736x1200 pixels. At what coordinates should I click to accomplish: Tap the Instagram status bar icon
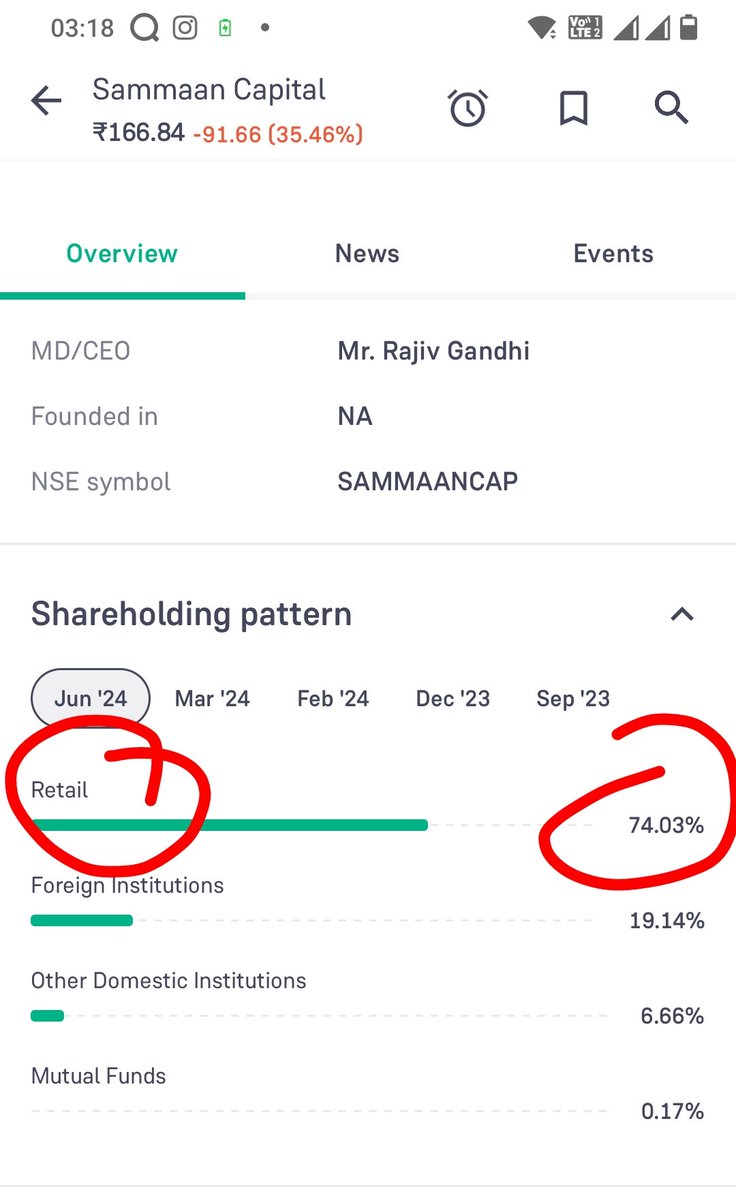click(x=185, y=28)
